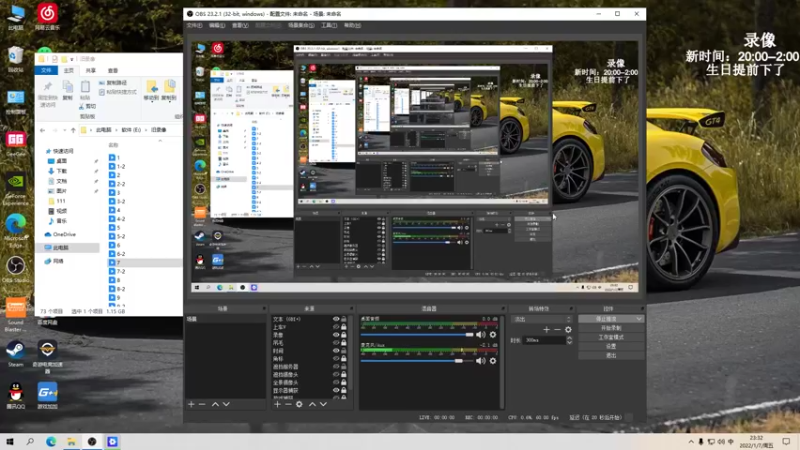Remove scene transition with minus icon

tap(557, 330)
